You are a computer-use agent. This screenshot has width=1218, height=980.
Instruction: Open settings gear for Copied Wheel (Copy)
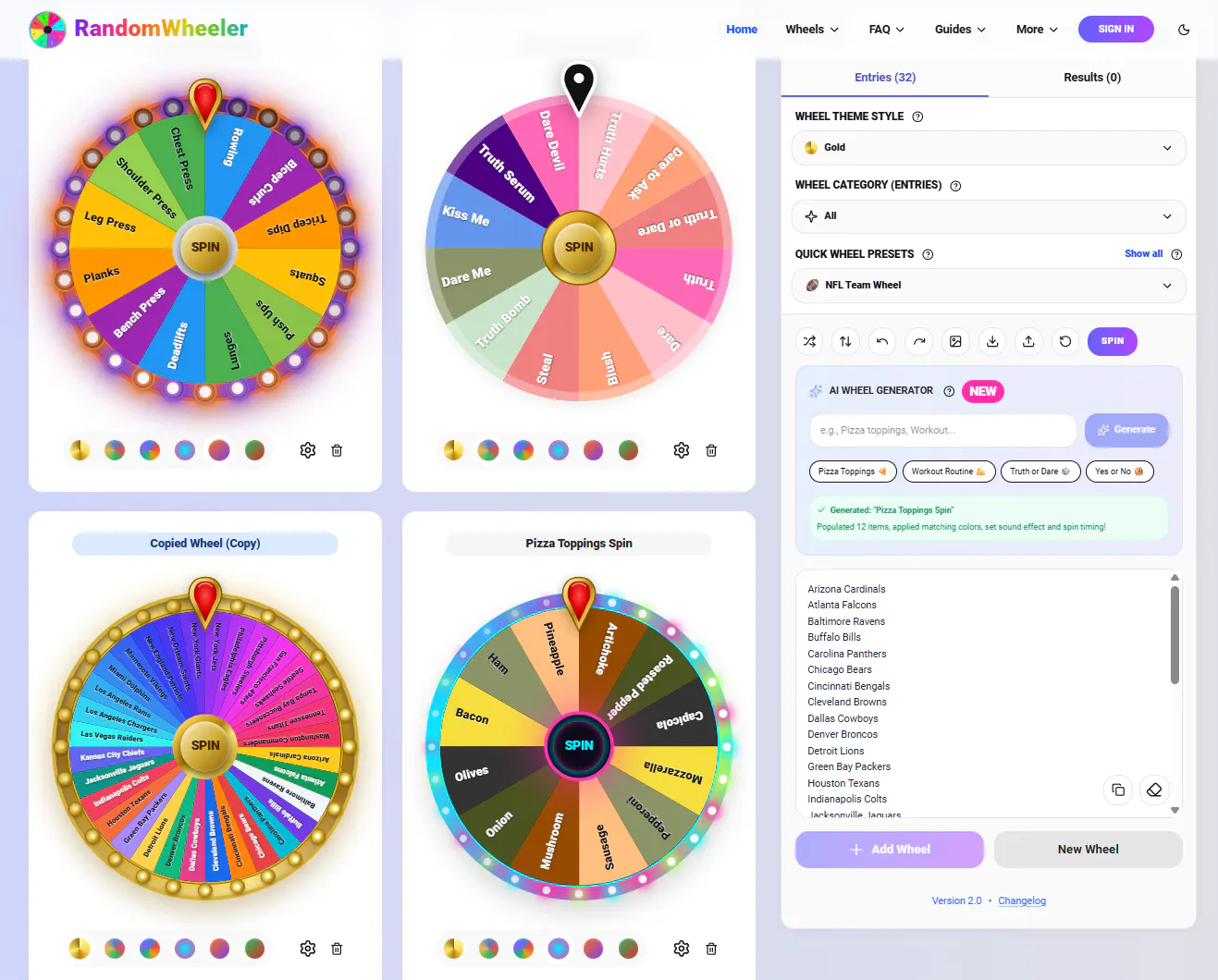click(x=308, y=949)
